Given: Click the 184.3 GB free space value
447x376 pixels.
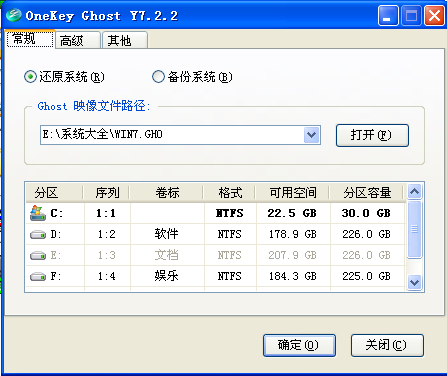Looking at the screenshot, I should tap(293, 276).
